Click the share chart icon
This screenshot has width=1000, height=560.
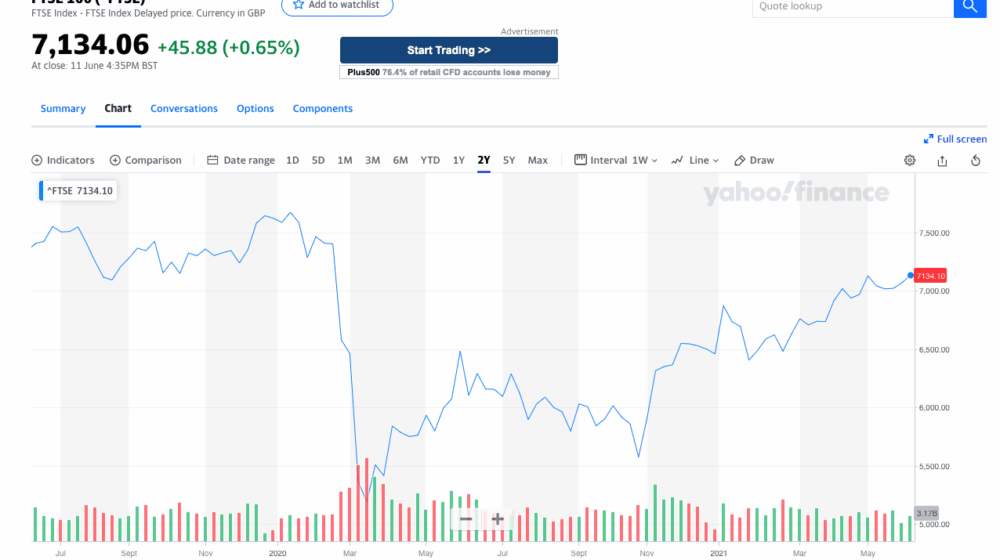(942, 160)
